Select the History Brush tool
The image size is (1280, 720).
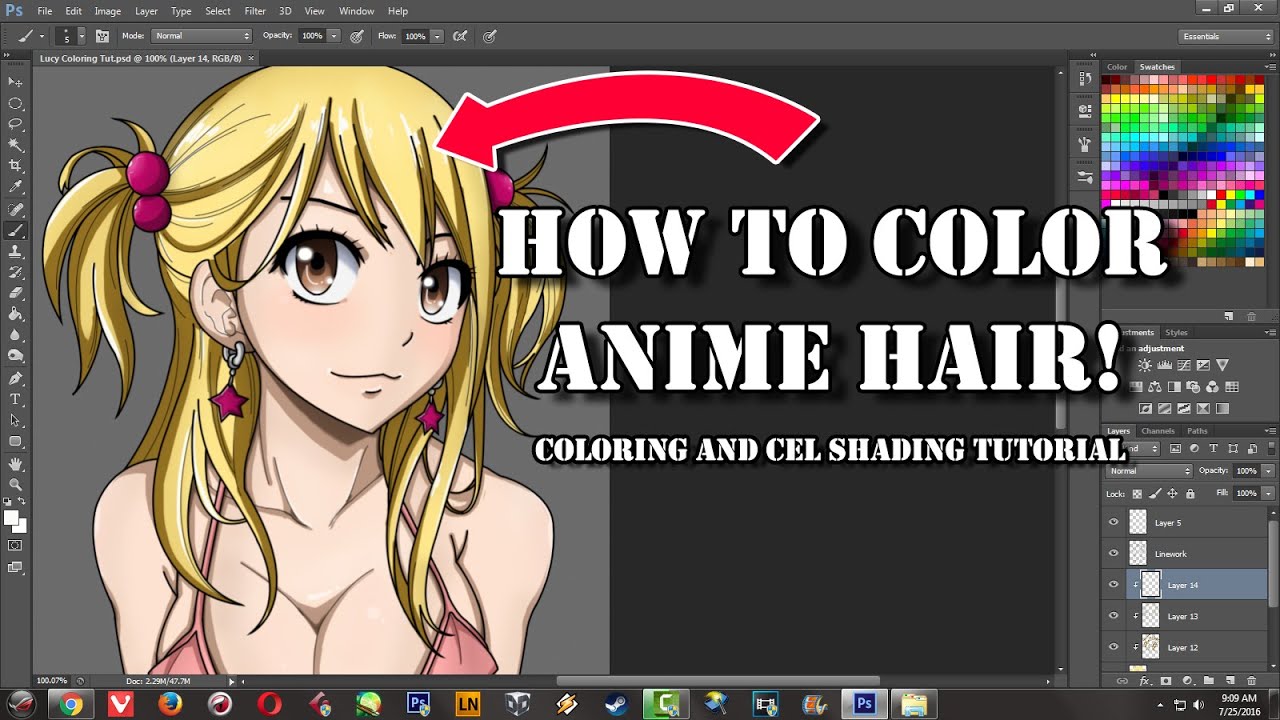[x=15, y=272]
